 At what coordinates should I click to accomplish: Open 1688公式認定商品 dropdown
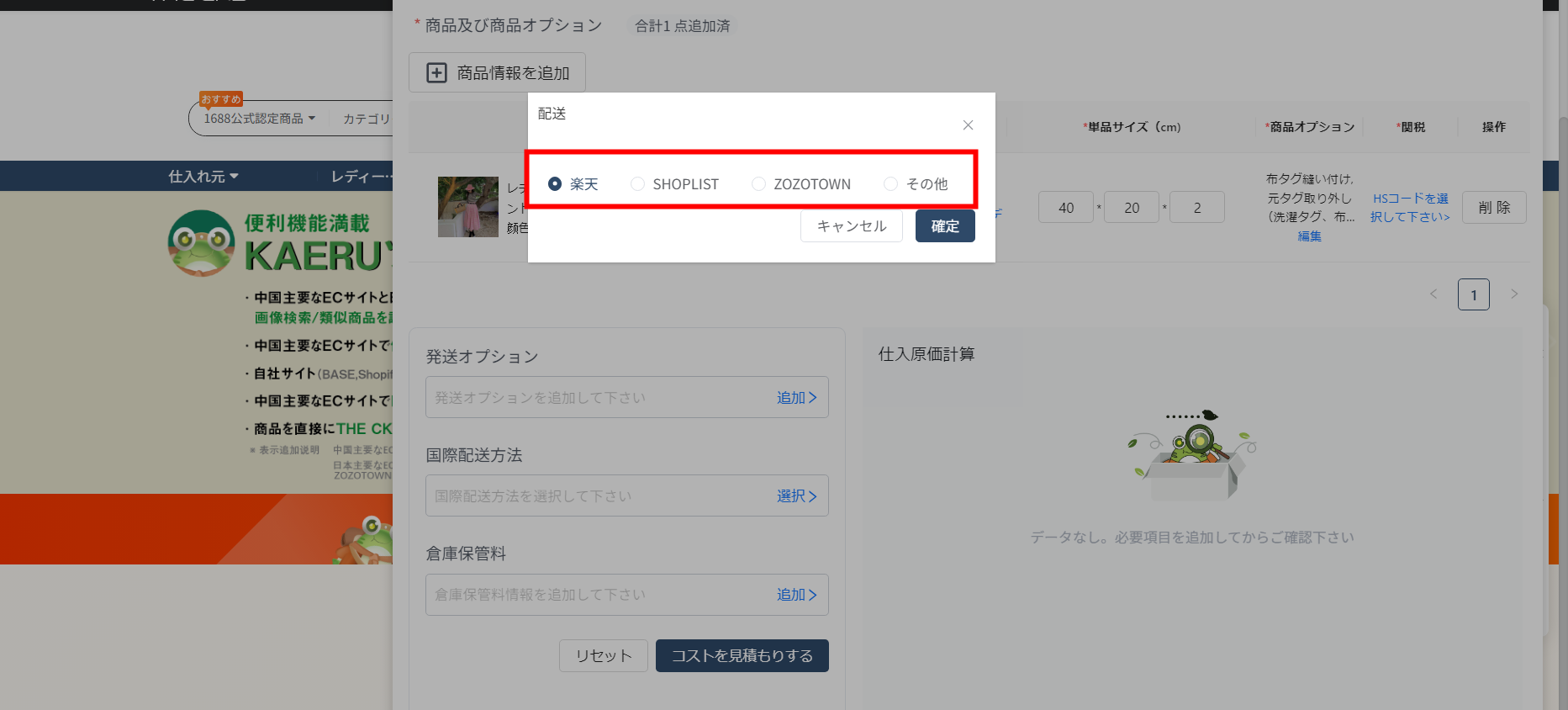click(x=259, y=119)
